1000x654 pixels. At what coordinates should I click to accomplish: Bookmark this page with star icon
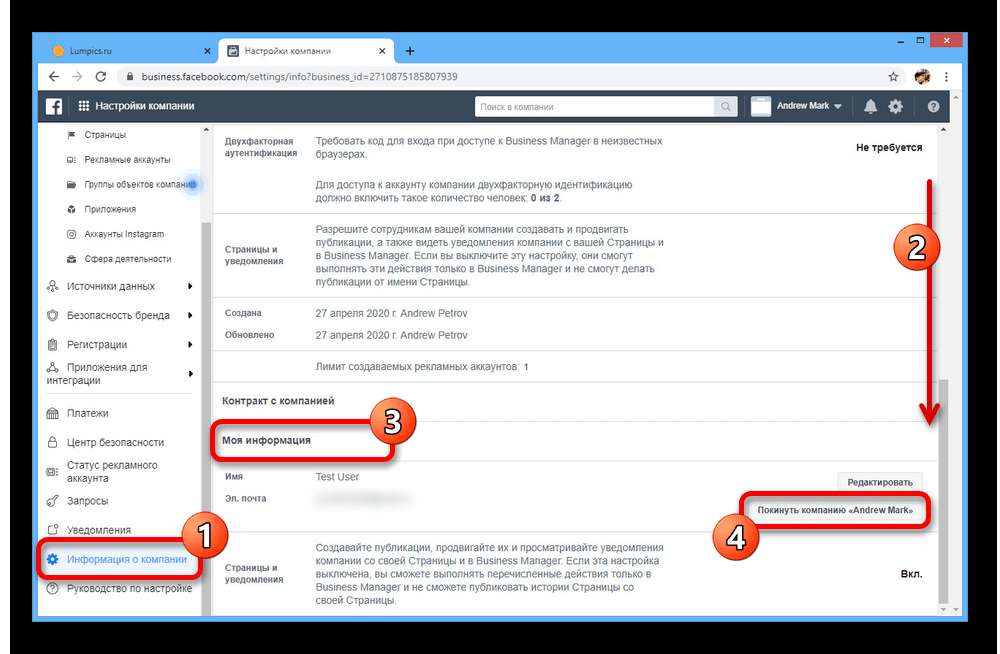pyautogui.click(x=893, y=76)
